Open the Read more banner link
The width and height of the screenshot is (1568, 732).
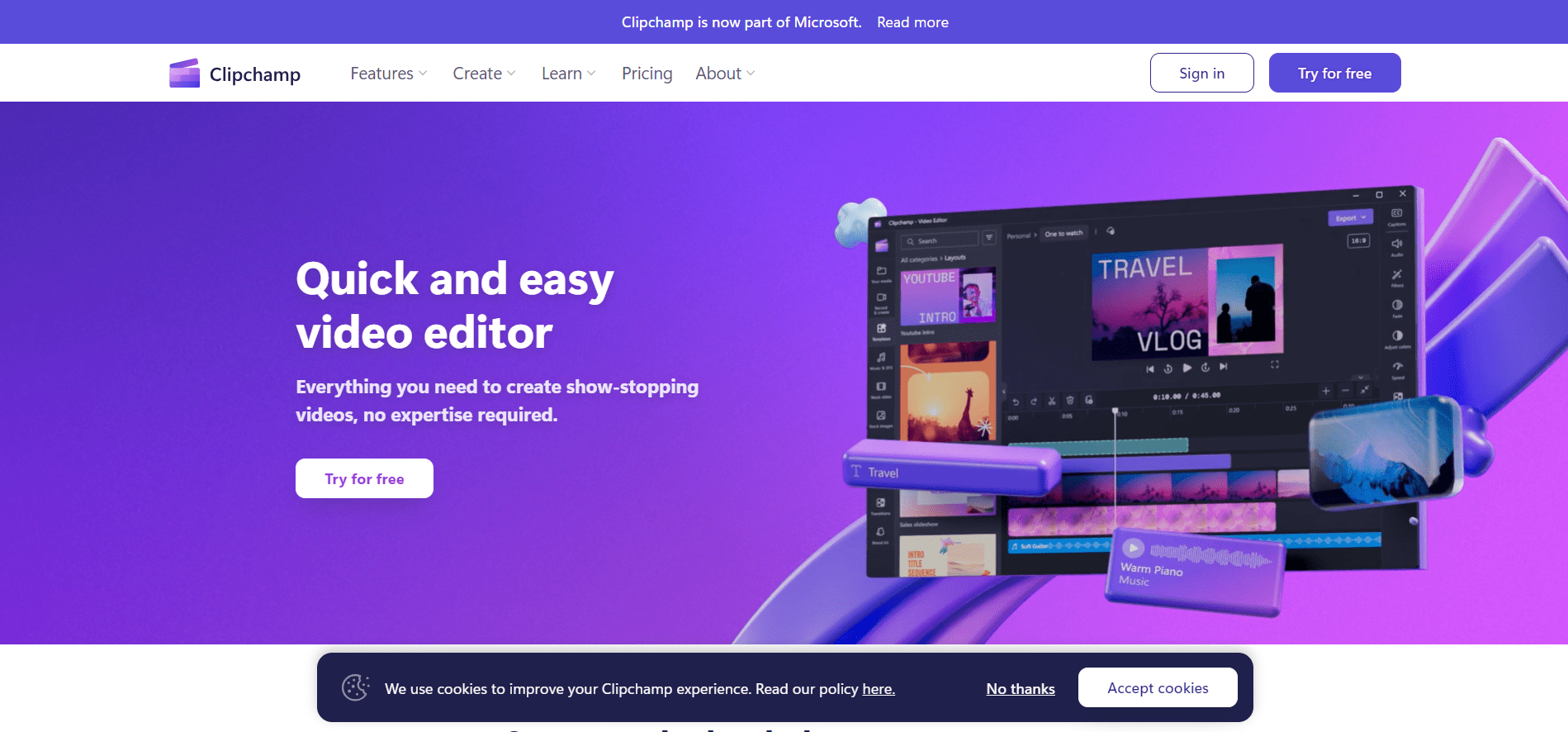912,22
